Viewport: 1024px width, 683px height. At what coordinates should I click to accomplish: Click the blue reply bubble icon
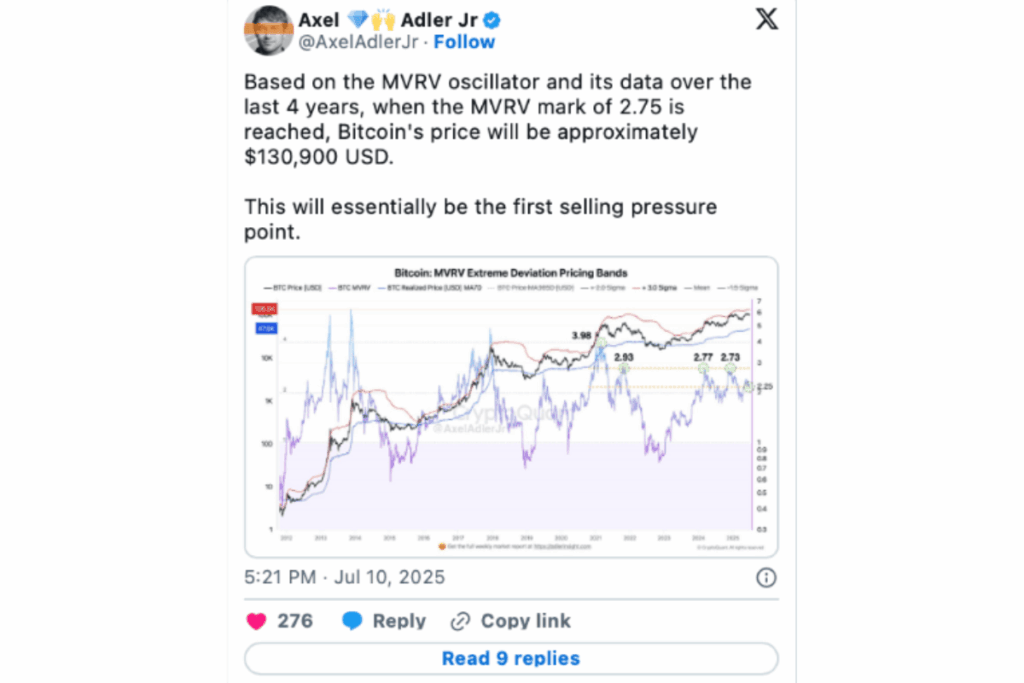click(x=352, y=620)
